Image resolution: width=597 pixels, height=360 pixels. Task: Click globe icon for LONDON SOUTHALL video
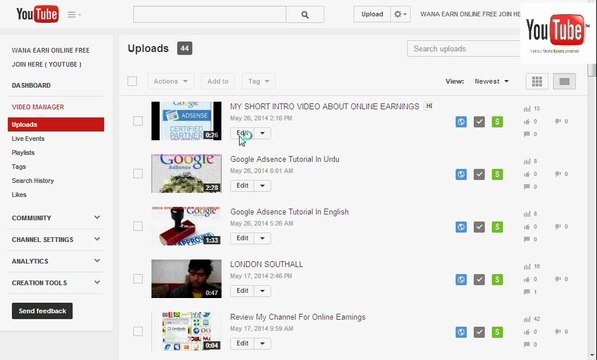[461, 279]
